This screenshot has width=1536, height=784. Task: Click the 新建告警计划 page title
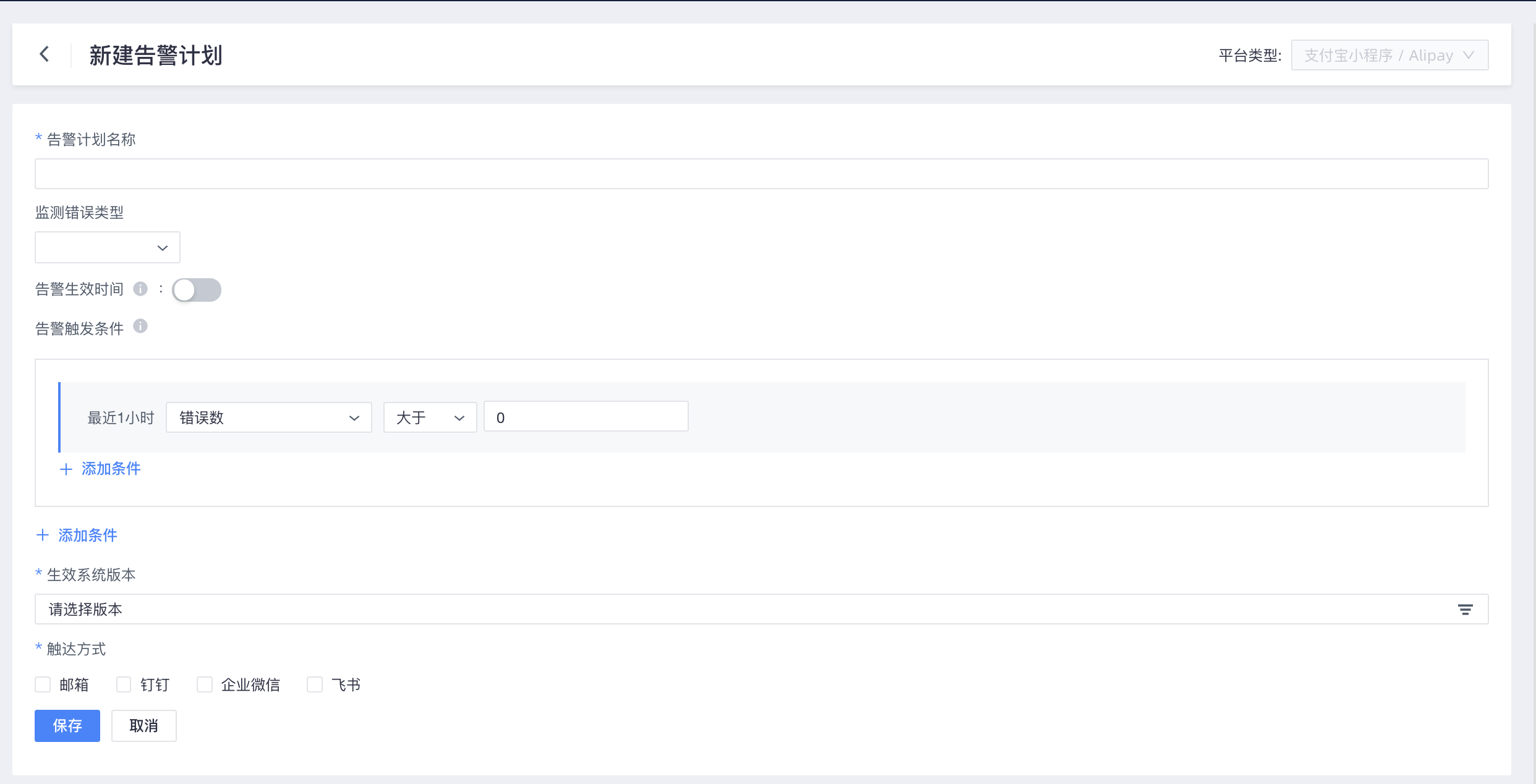[156, 55]
